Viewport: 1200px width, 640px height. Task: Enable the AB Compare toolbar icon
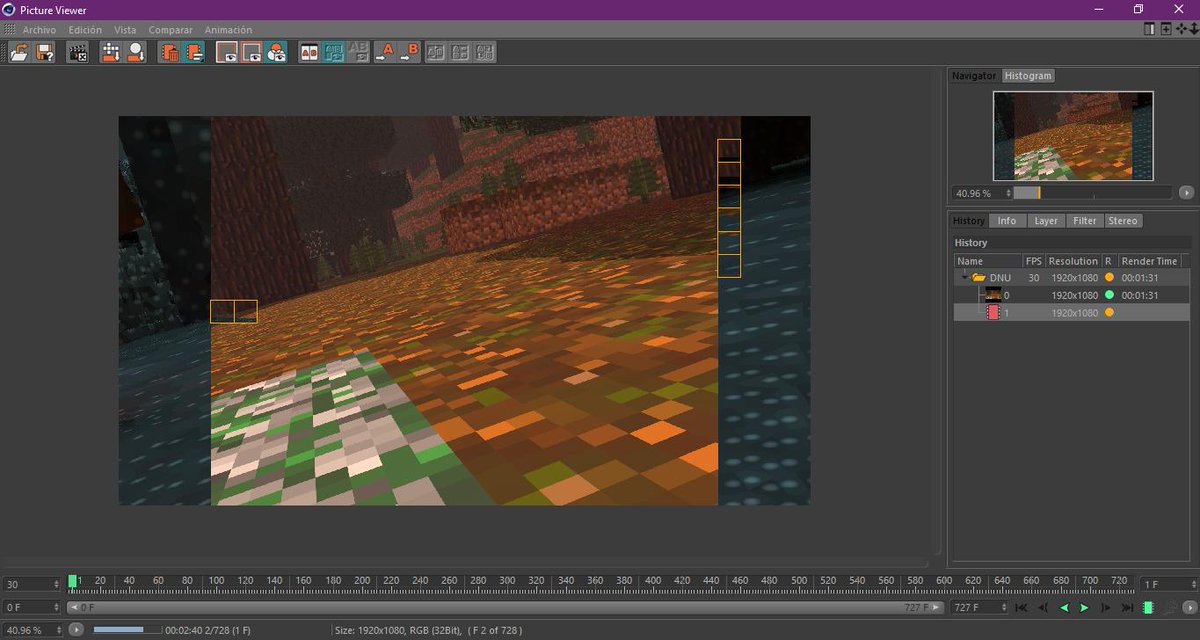coord(310,52)
